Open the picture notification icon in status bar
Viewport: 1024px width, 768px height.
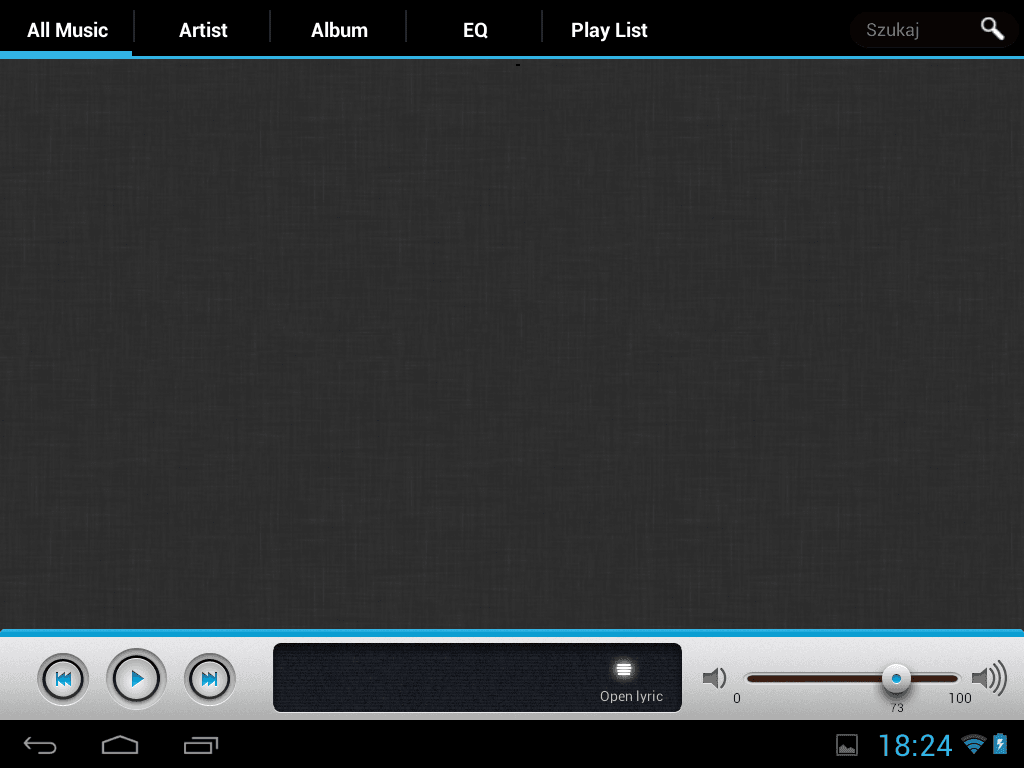tap(847, 745)
